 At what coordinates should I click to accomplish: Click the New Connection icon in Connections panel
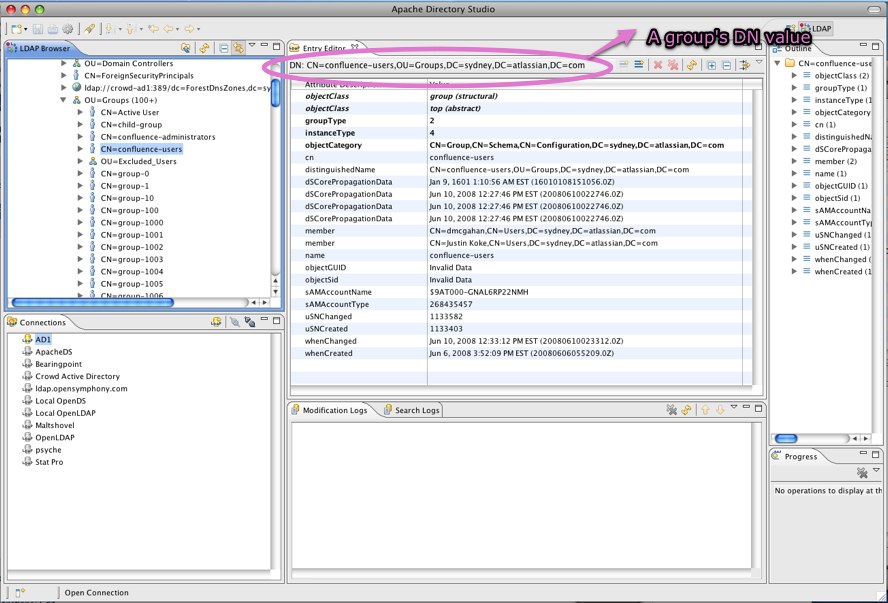click(x=216, y=322)
